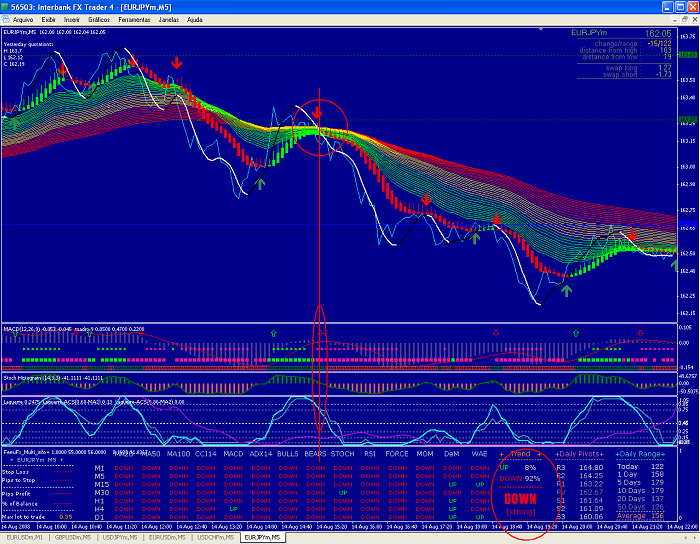Image resolution: width=700 pixels, height=544 pixels.
Task: Click the Max lot to trade 0.35 value
Action: click(x=66, y=517)
